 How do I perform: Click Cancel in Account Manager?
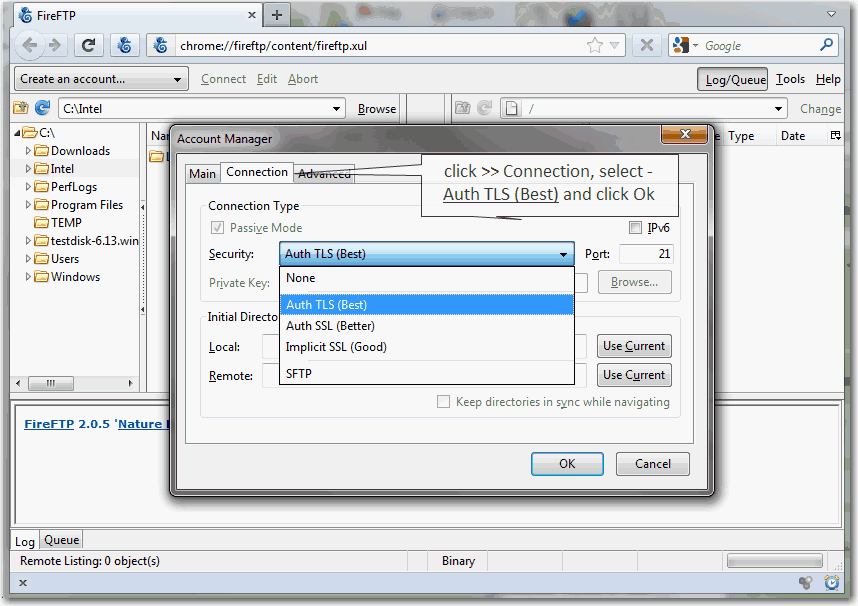(652, 464)
